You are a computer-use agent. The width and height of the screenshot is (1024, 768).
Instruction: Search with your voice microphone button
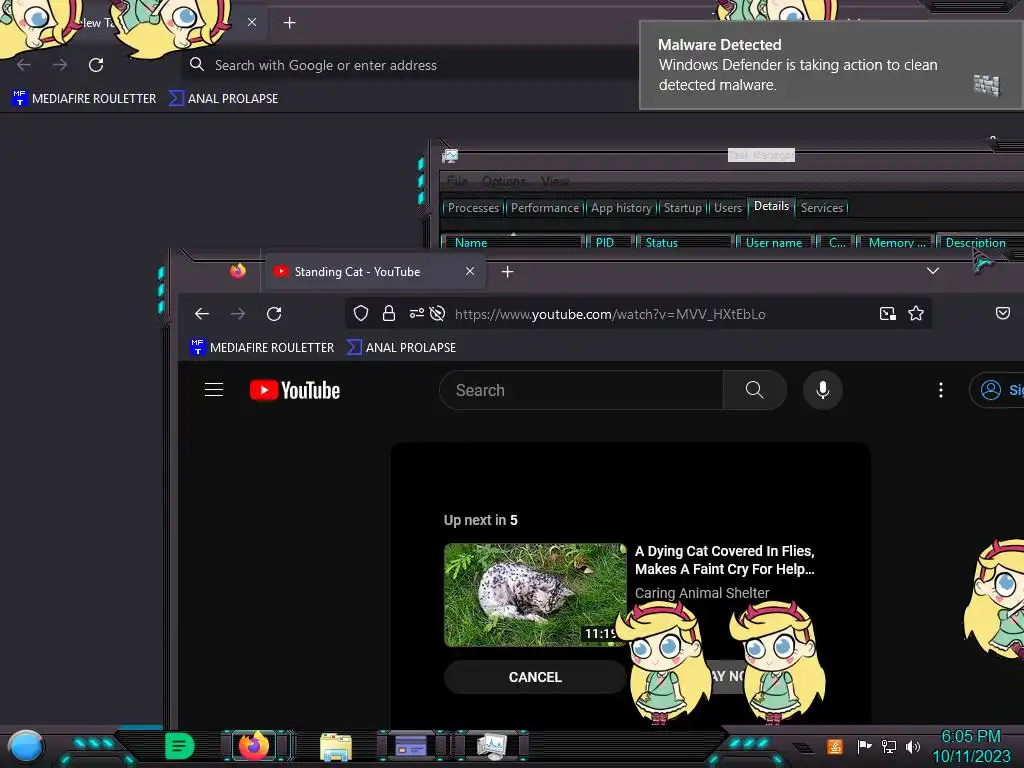pyautogui.click(x=823, y=390)
